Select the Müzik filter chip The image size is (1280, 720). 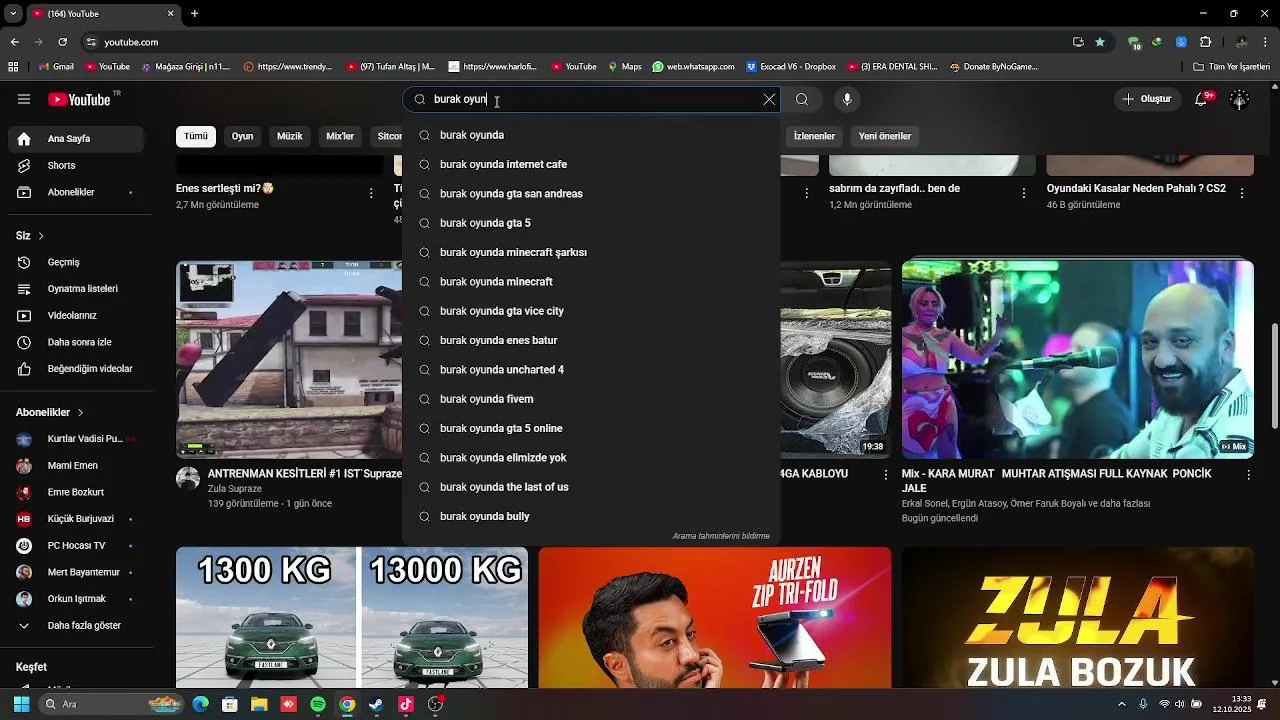(290, 136)
